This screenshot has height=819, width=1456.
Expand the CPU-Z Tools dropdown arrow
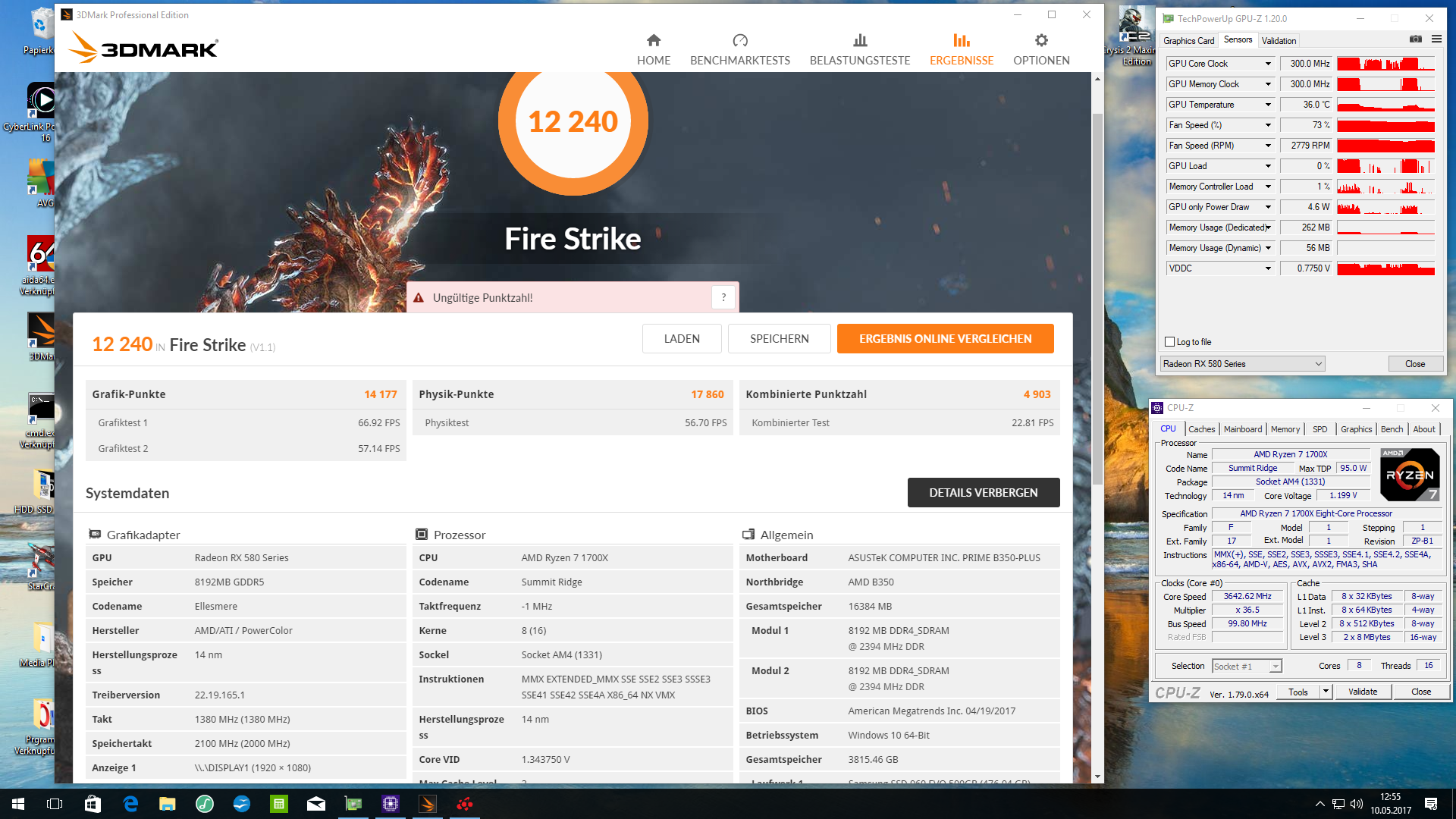coord(1326,692)
